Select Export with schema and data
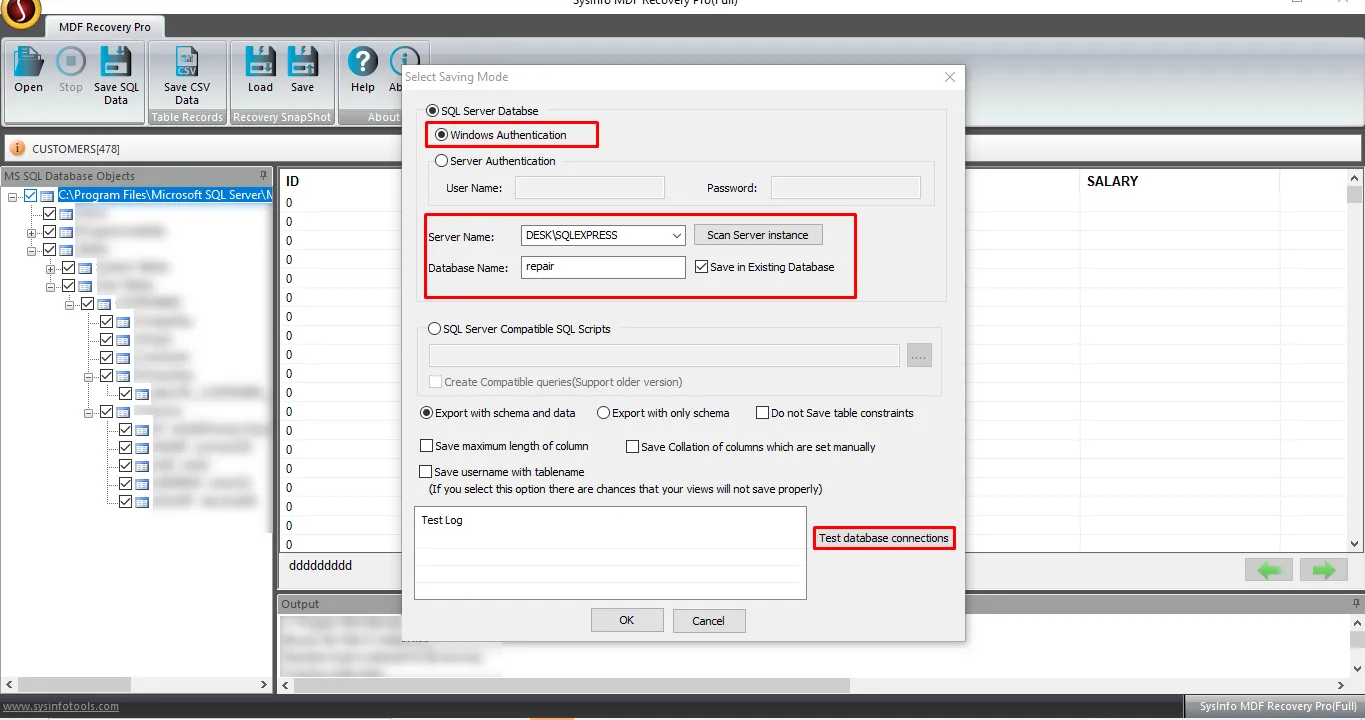This screenshot has width=1365, height=720. pos(427,413)
